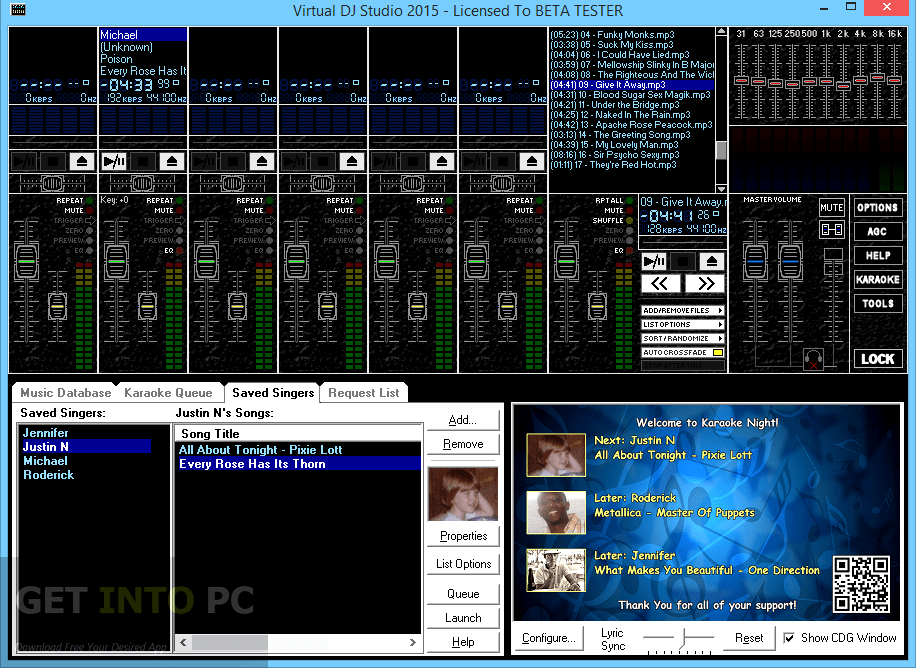Open the KARAOKE window
Viewport: 916px width, 668px height.
877,279
